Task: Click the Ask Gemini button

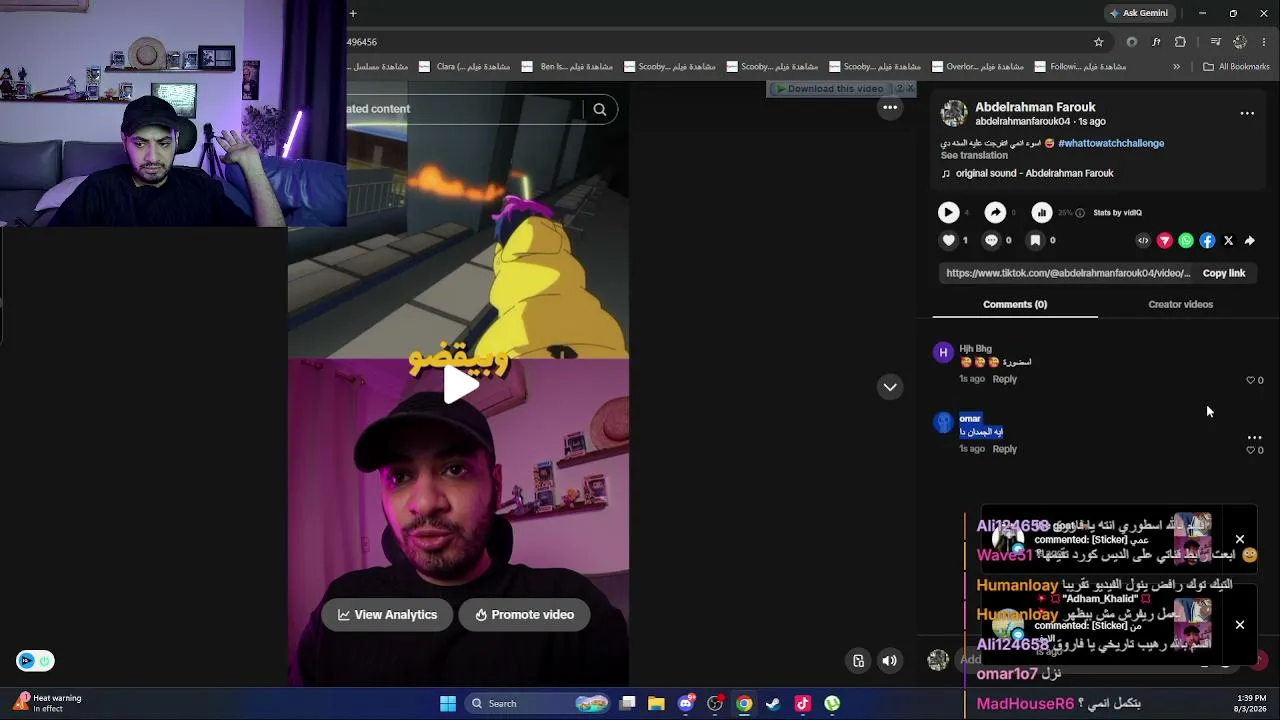Action: click(1138, 13)
